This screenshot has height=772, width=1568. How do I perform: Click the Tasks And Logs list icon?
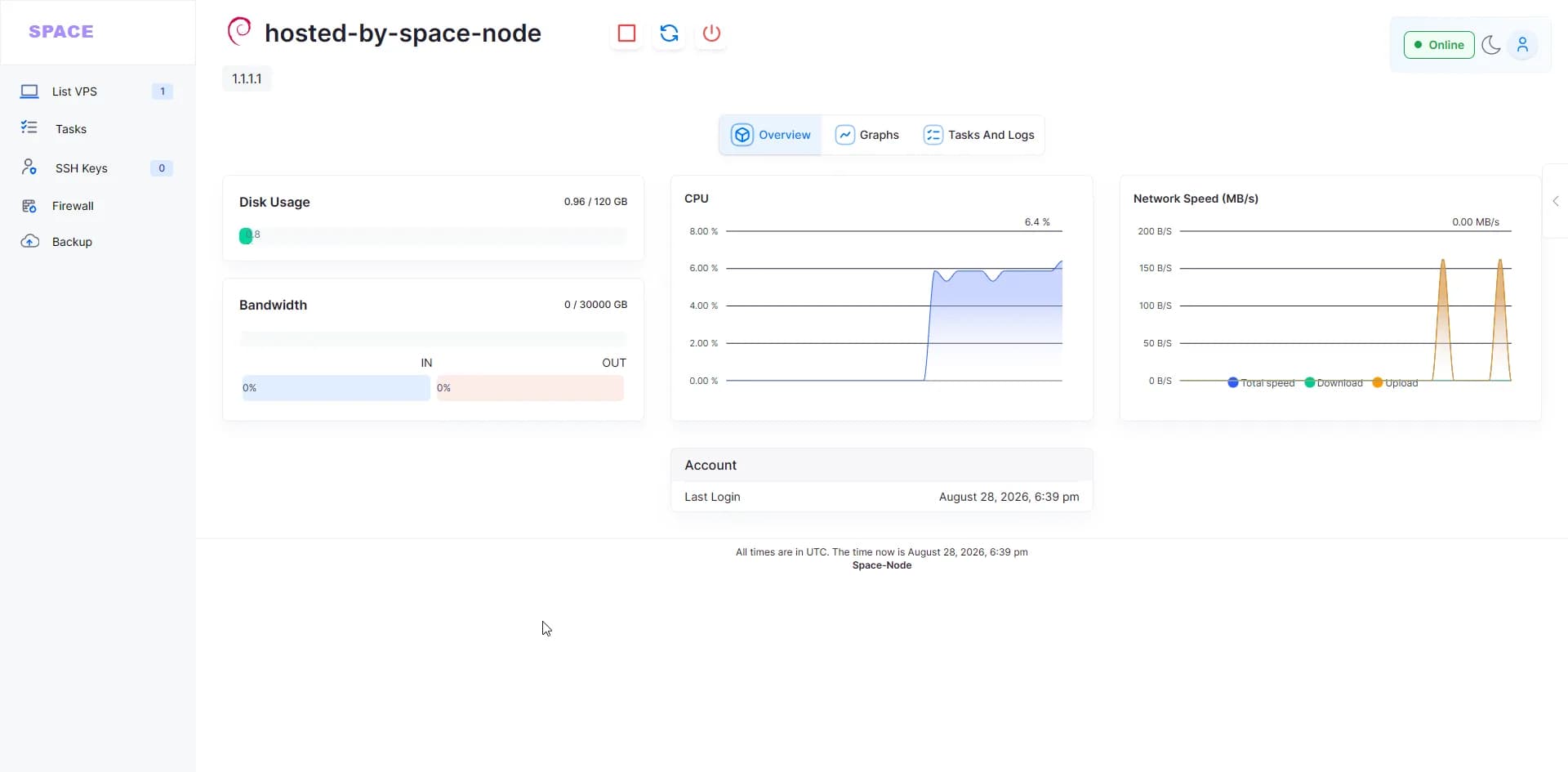pos(933,135)
